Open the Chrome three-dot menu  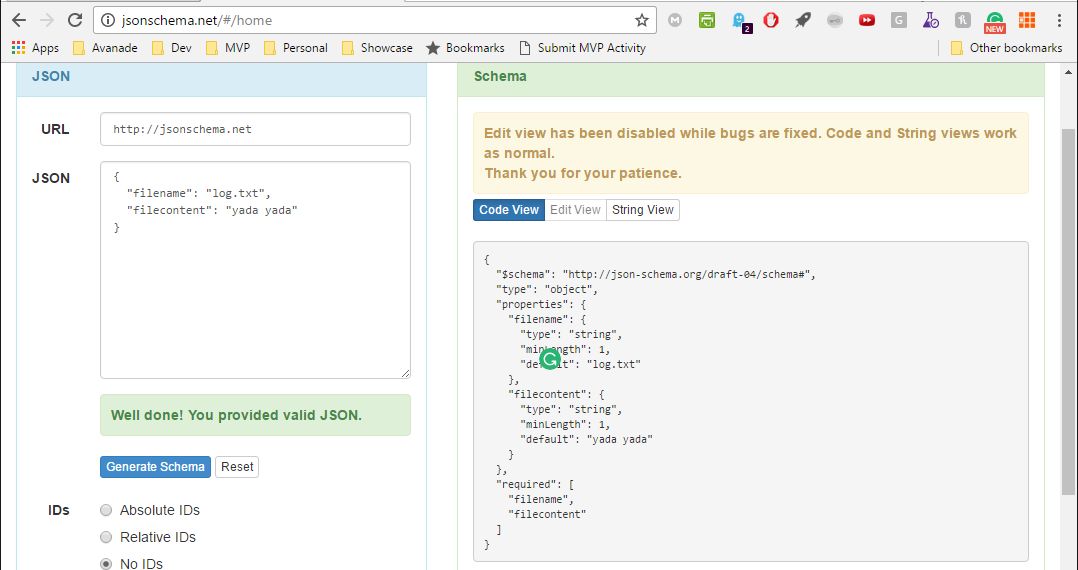[1059, 20]
